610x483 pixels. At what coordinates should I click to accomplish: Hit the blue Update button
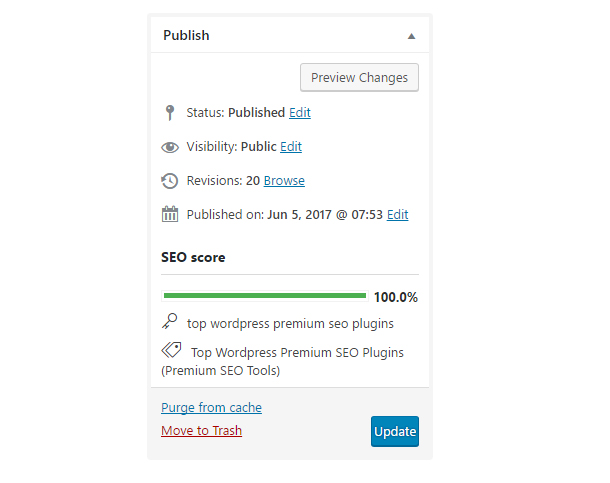395,432
